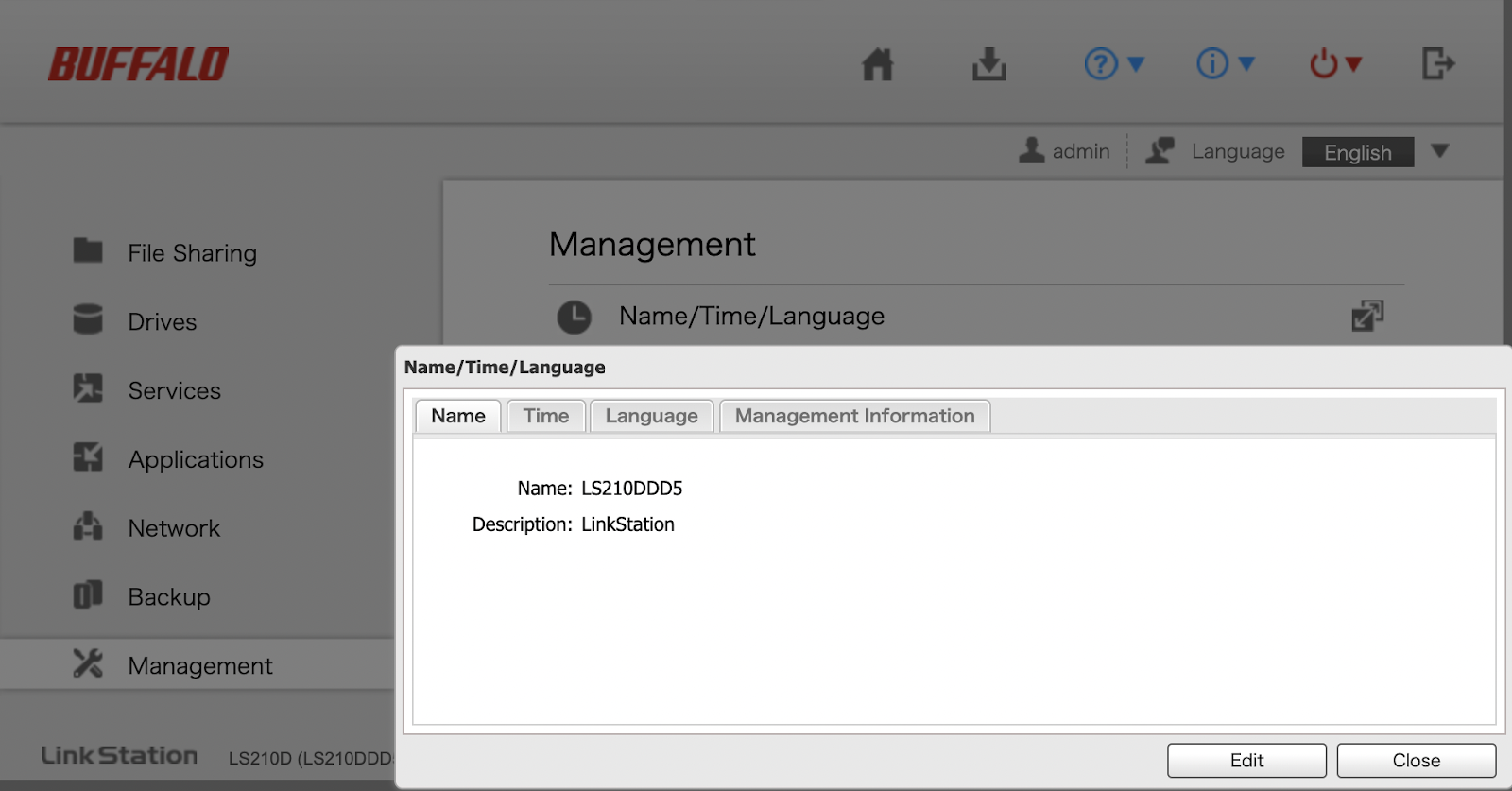Click the Edit button

coord(1246,761)
